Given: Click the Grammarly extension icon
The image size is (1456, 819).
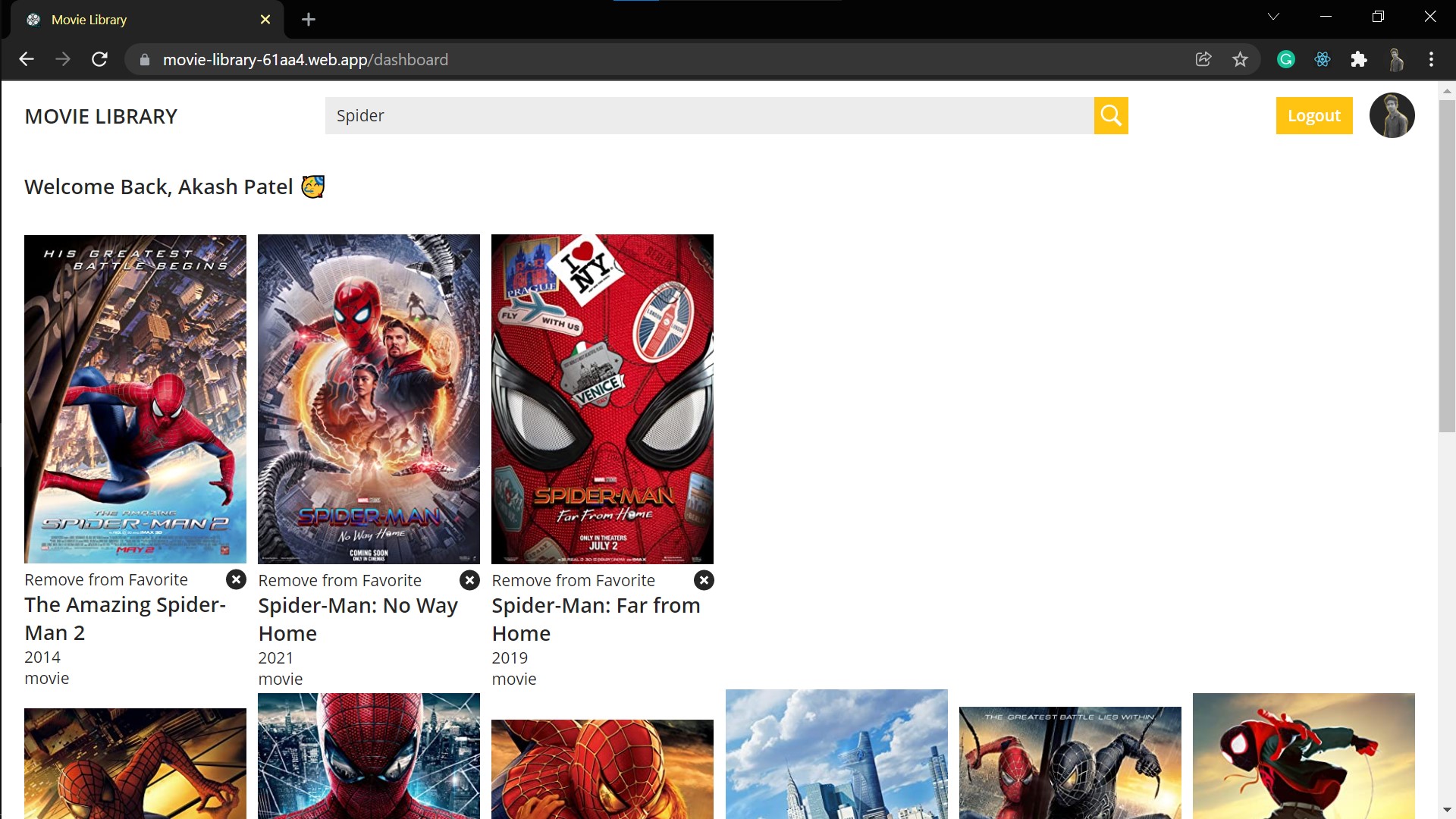Looking at the screenshot, I should coord(1285,59).
